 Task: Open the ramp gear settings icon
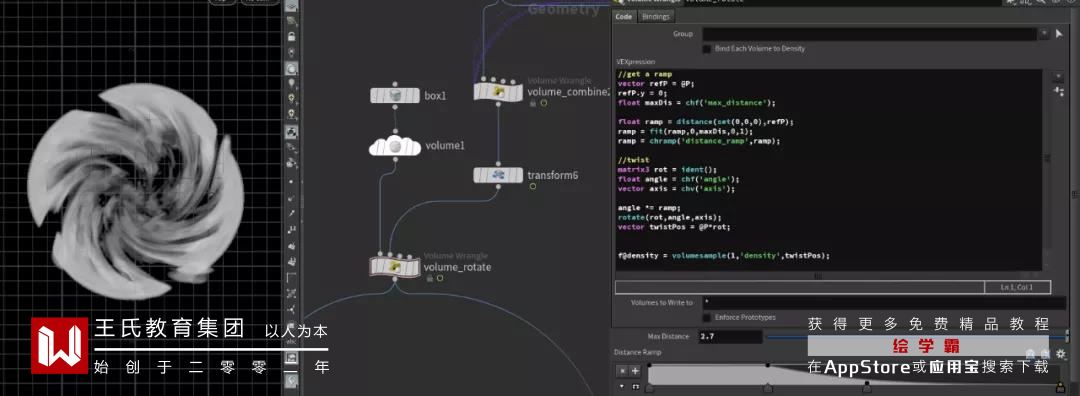1060,353
